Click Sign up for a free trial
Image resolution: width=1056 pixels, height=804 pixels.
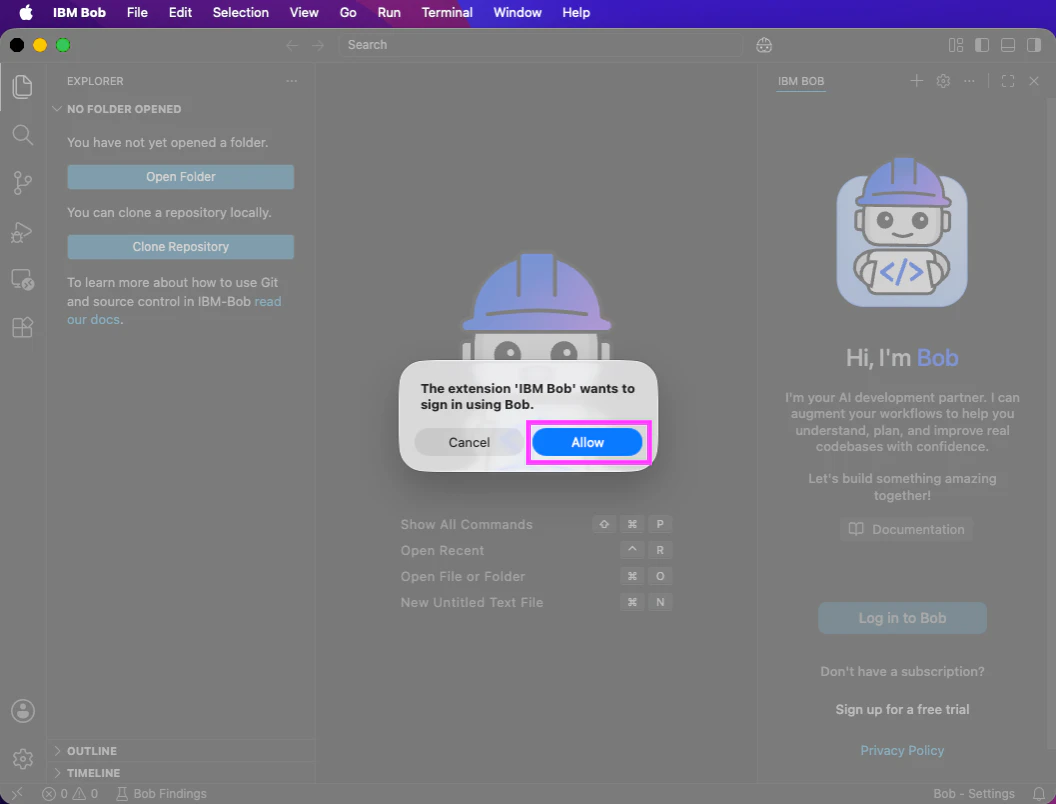click(x=902, y=710)
